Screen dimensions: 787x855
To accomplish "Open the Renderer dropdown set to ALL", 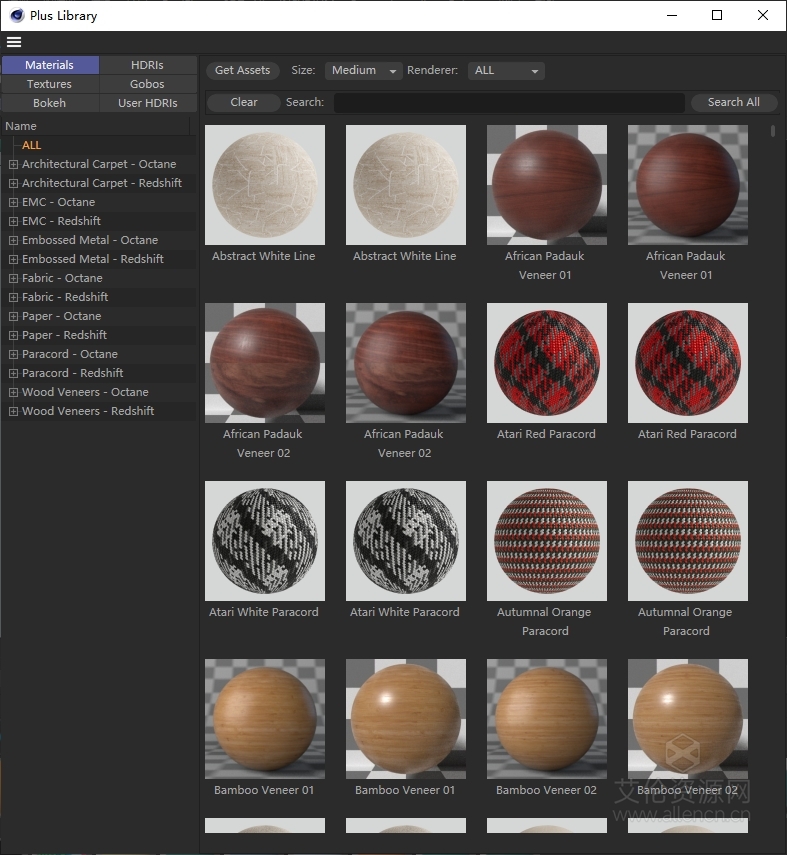I will pos(506,70).
